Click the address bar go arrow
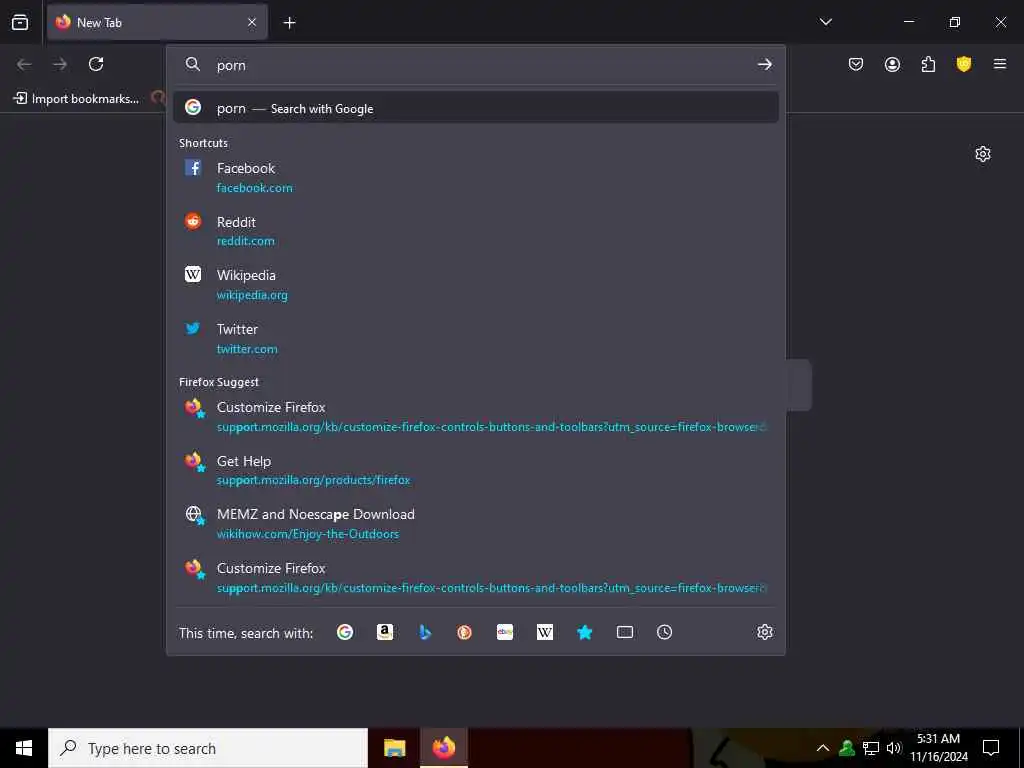Screen dimensions: 1024x768 [x=764, y=65]
